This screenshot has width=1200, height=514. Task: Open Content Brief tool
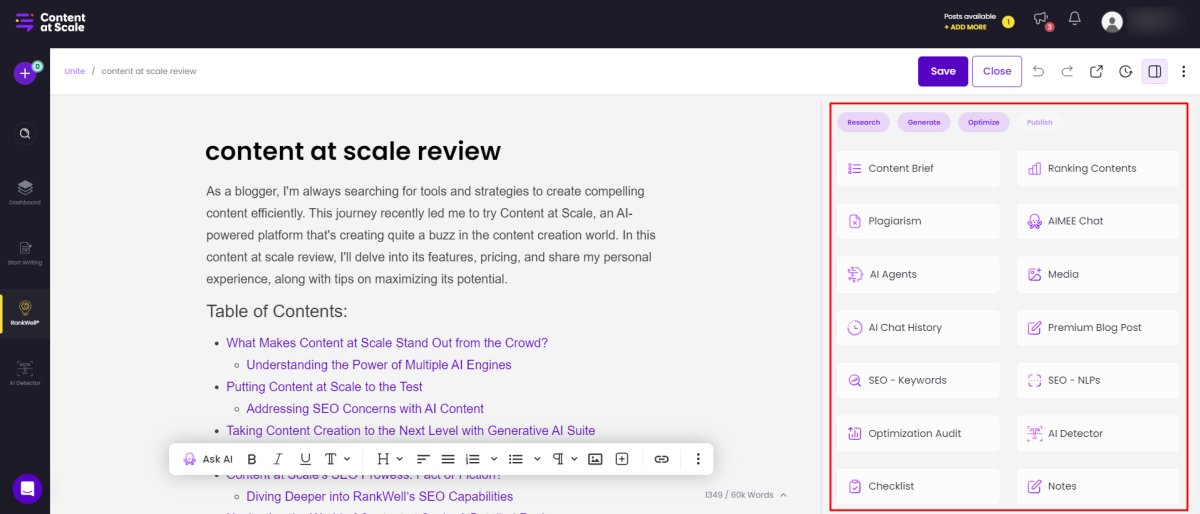(x=918, y=168)
